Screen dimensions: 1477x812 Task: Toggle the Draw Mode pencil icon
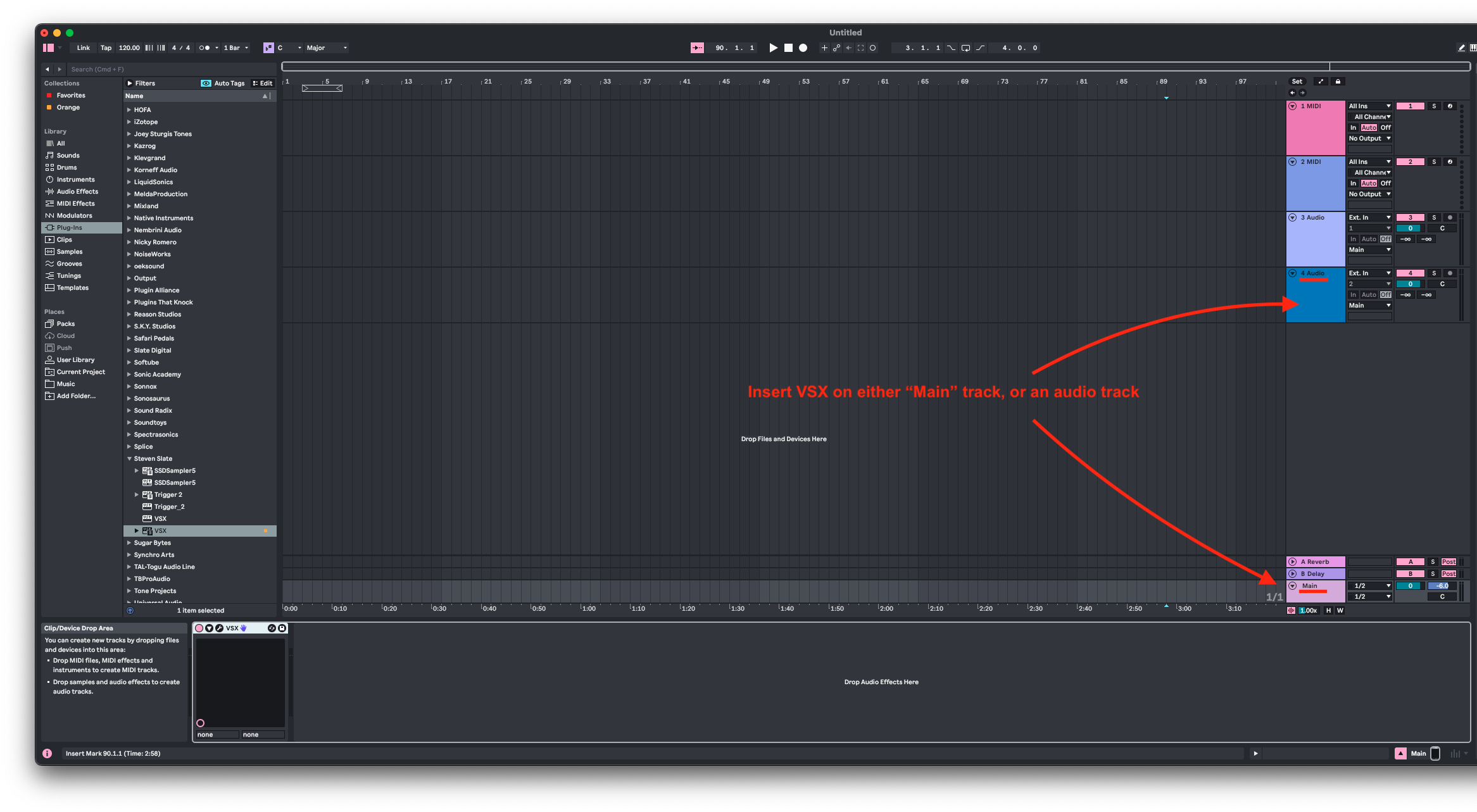(1461, 48)
